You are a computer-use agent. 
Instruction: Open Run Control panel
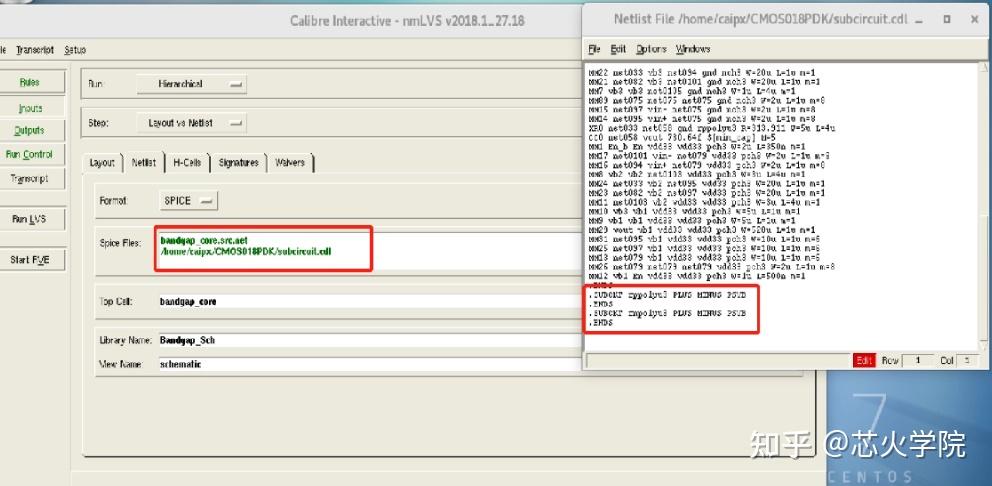tap(30, 154)
